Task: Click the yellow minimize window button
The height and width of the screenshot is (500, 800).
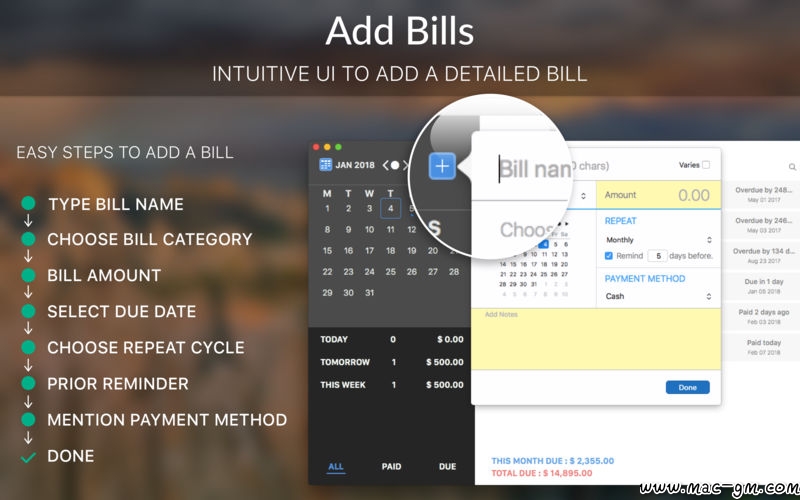Action: tap(327, 147)
